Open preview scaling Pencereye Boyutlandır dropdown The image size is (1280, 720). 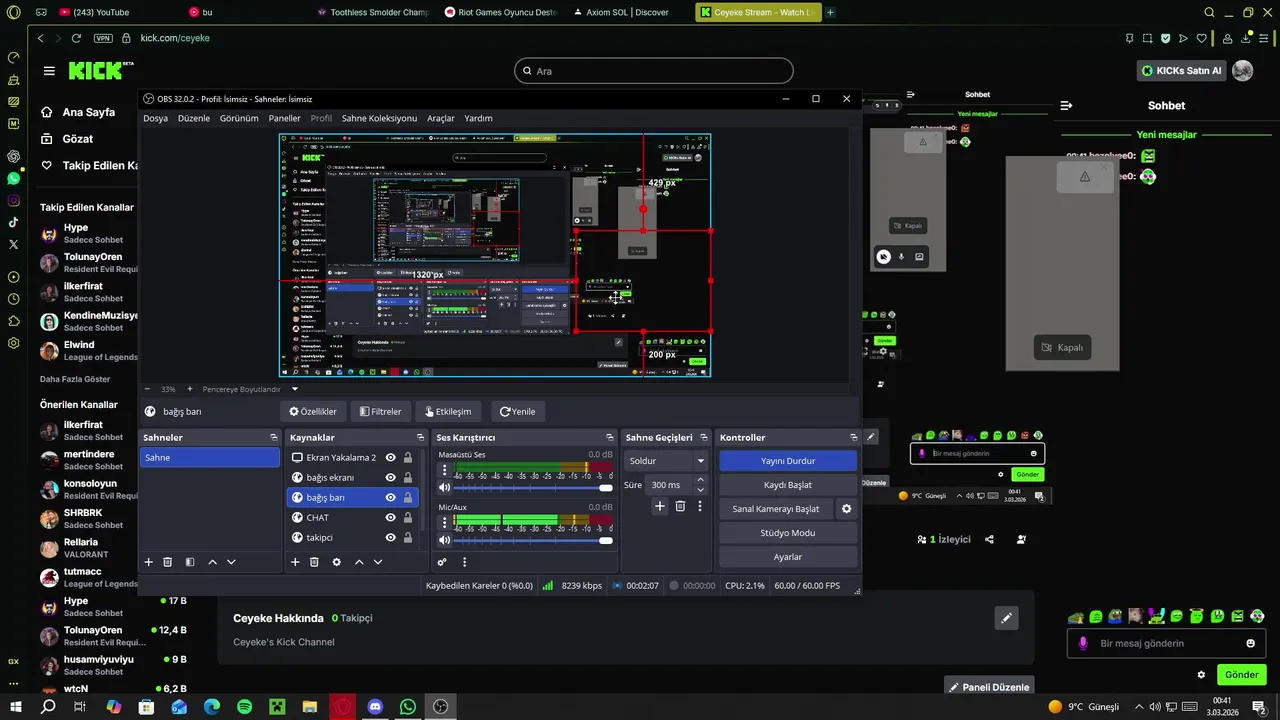251,389
